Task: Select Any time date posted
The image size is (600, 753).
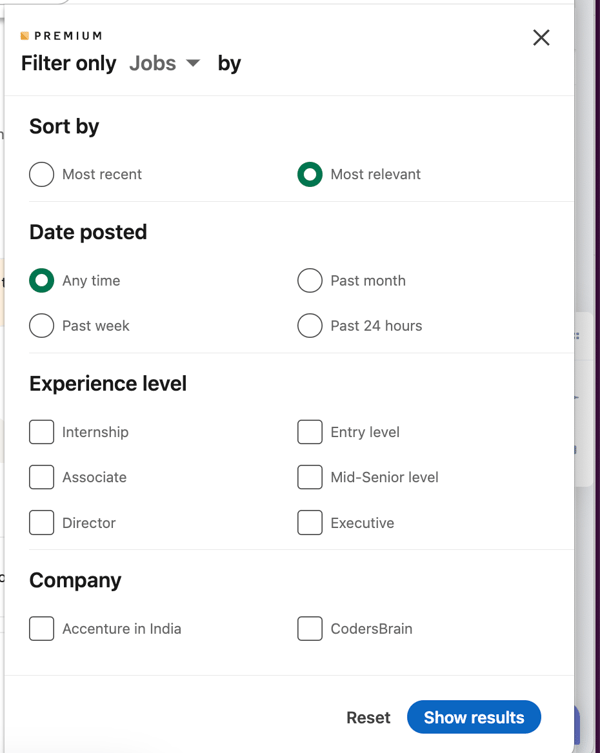Action: pyautogui.click(x=42, y=281)
